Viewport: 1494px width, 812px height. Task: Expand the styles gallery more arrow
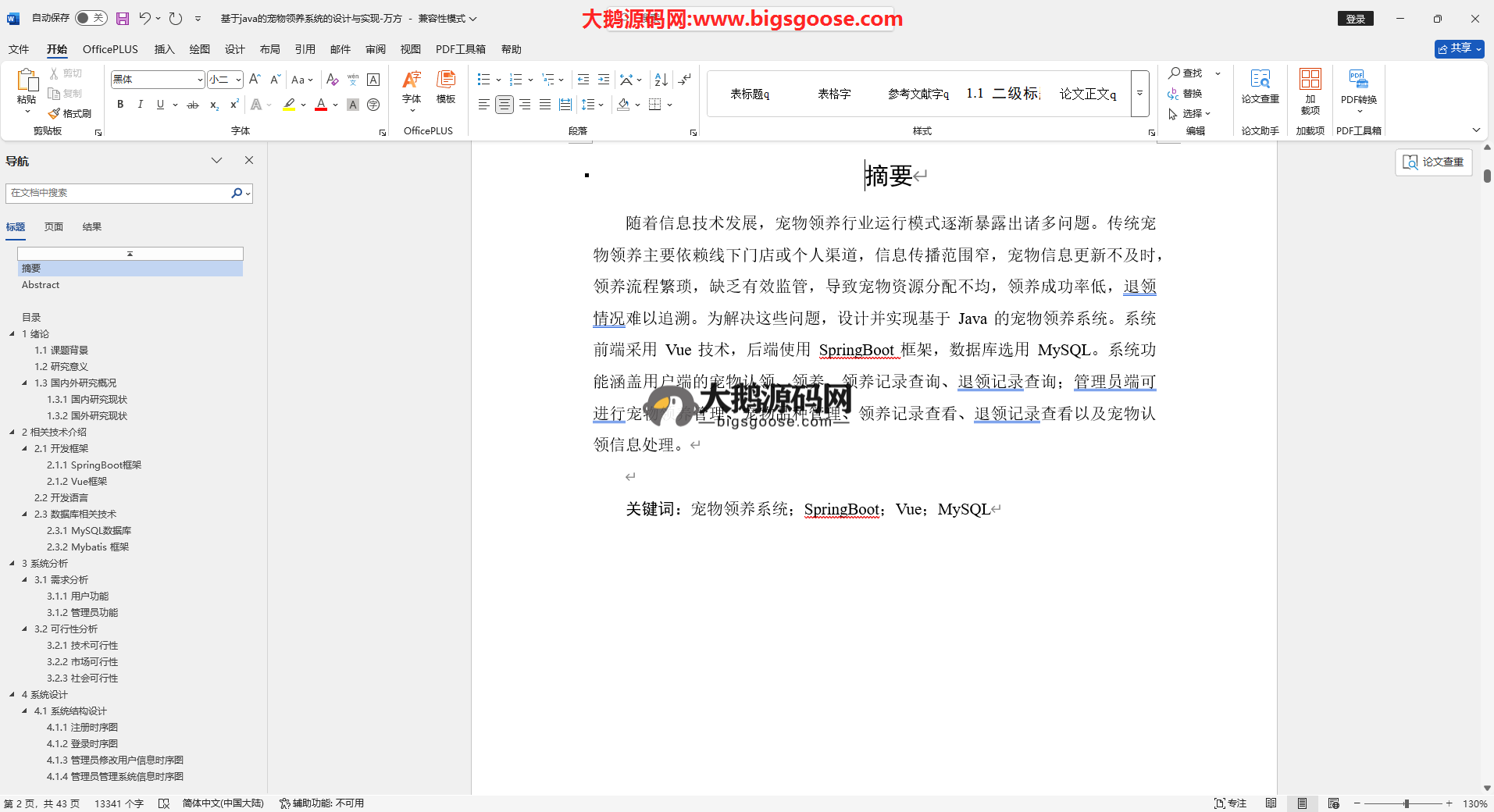click(1139, 93)
